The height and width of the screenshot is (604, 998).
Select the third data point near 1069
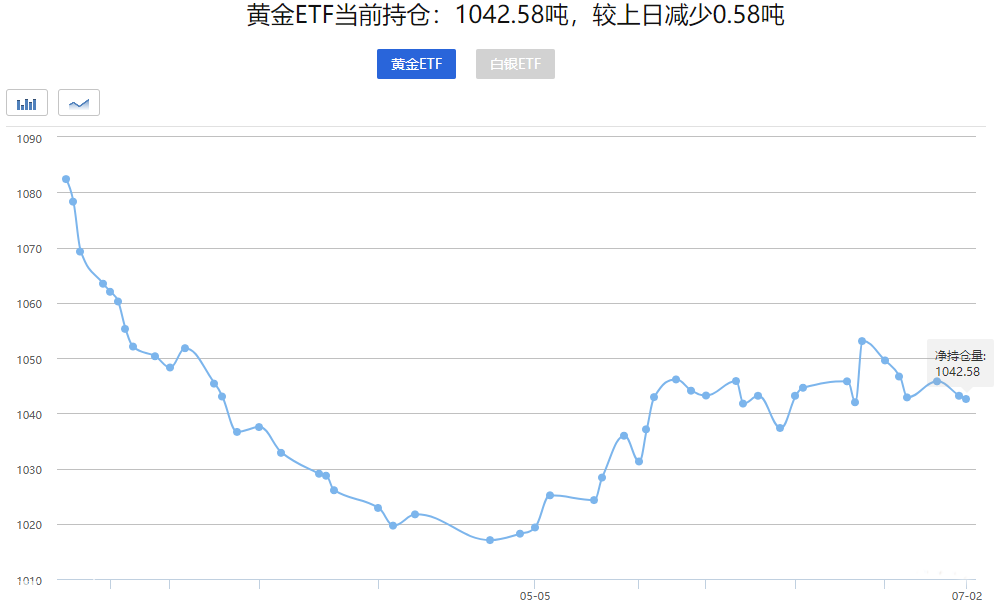[x=80, y=252]
